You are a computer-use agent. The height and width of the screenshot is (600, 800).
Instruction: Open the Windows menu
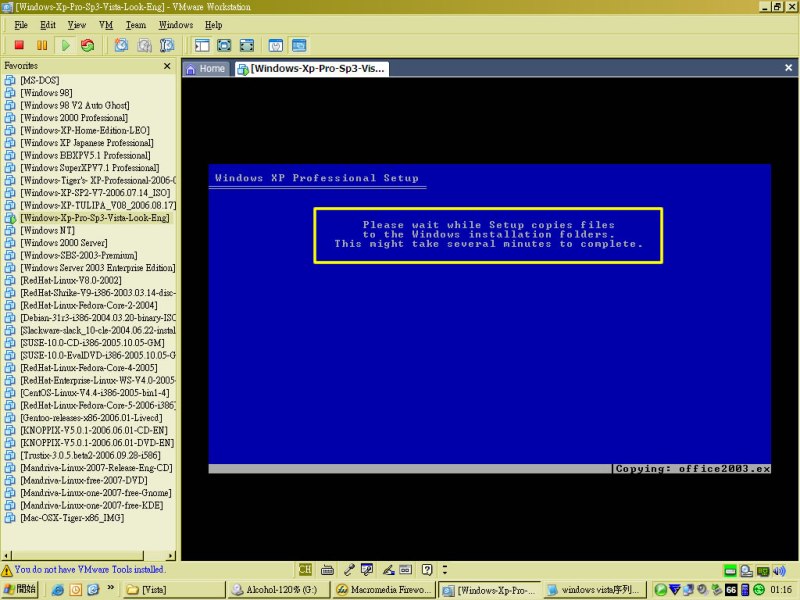(x=176, y=25)
